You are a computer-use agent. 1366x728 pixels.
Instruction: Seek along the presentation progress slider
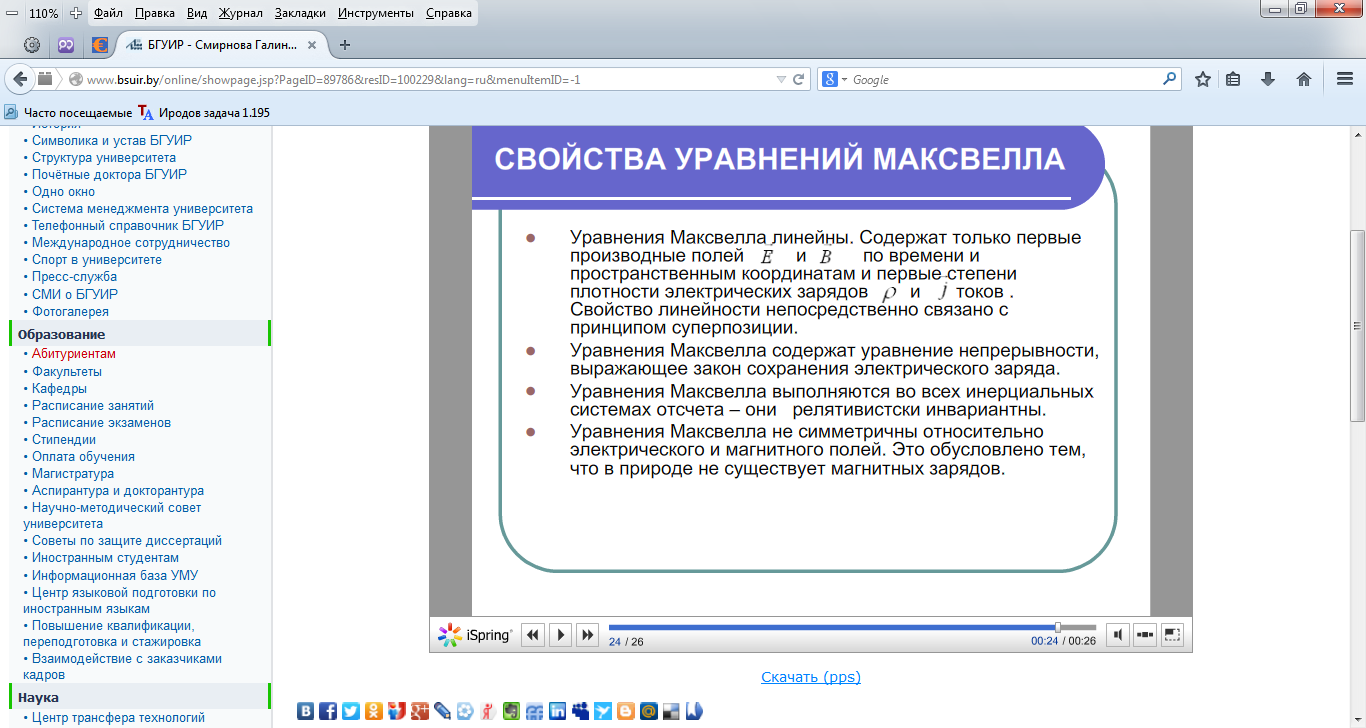[x=852, y=628]
